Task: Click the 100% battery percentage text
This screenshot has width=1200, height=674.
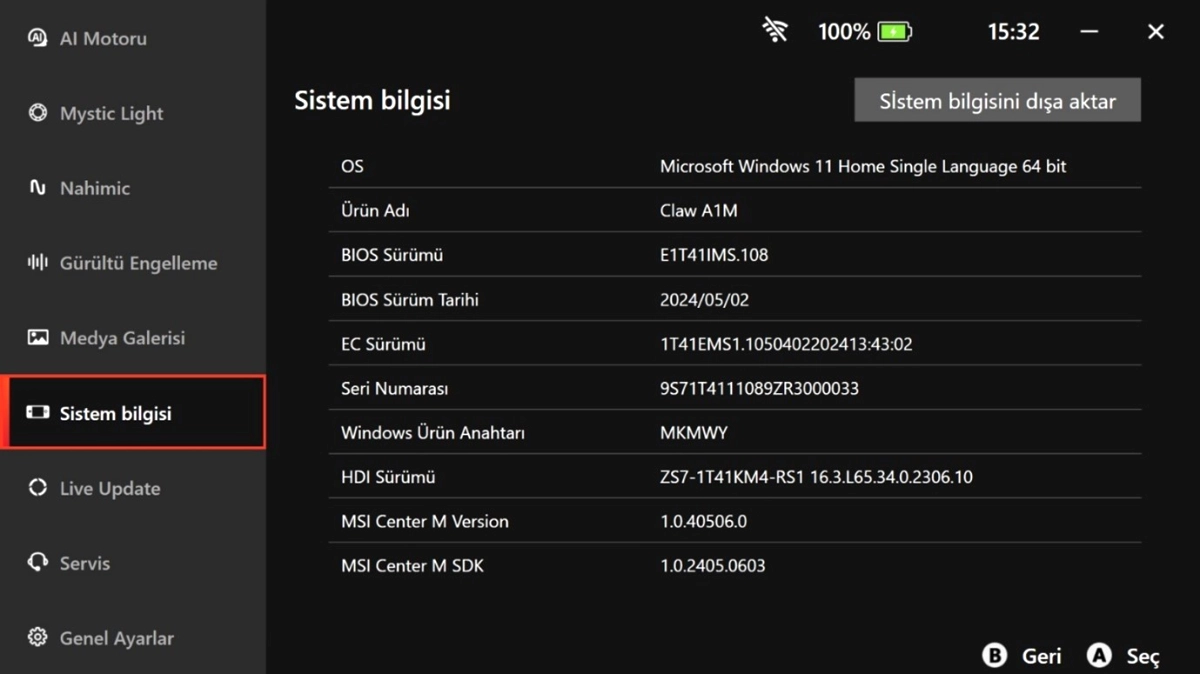Action: coord(844,32)
